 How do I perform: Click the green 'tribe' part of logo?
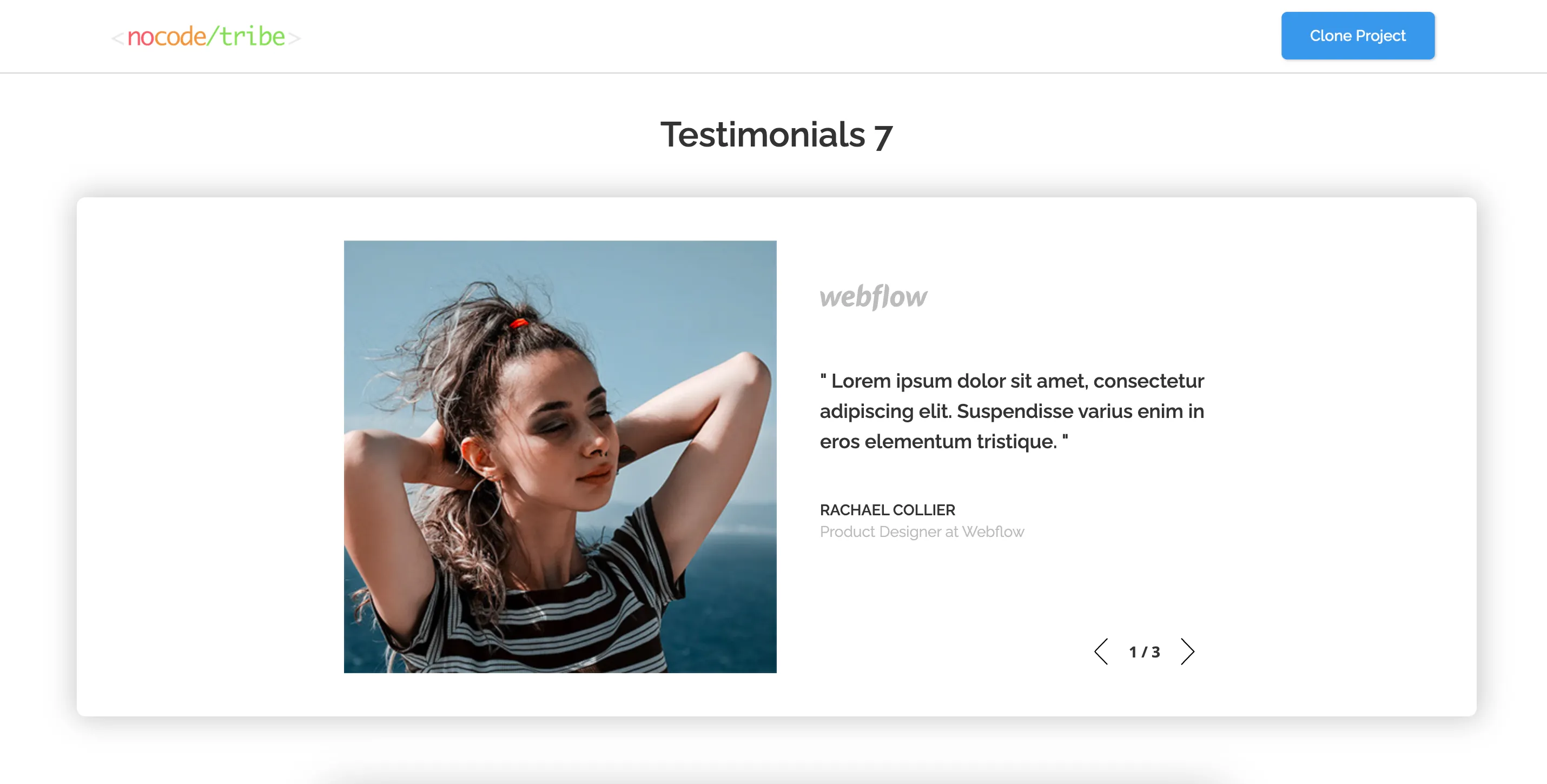point(252,37)
